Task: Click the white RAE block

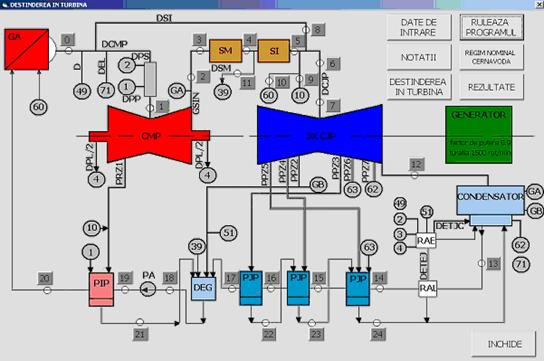Action: (426, 240)
